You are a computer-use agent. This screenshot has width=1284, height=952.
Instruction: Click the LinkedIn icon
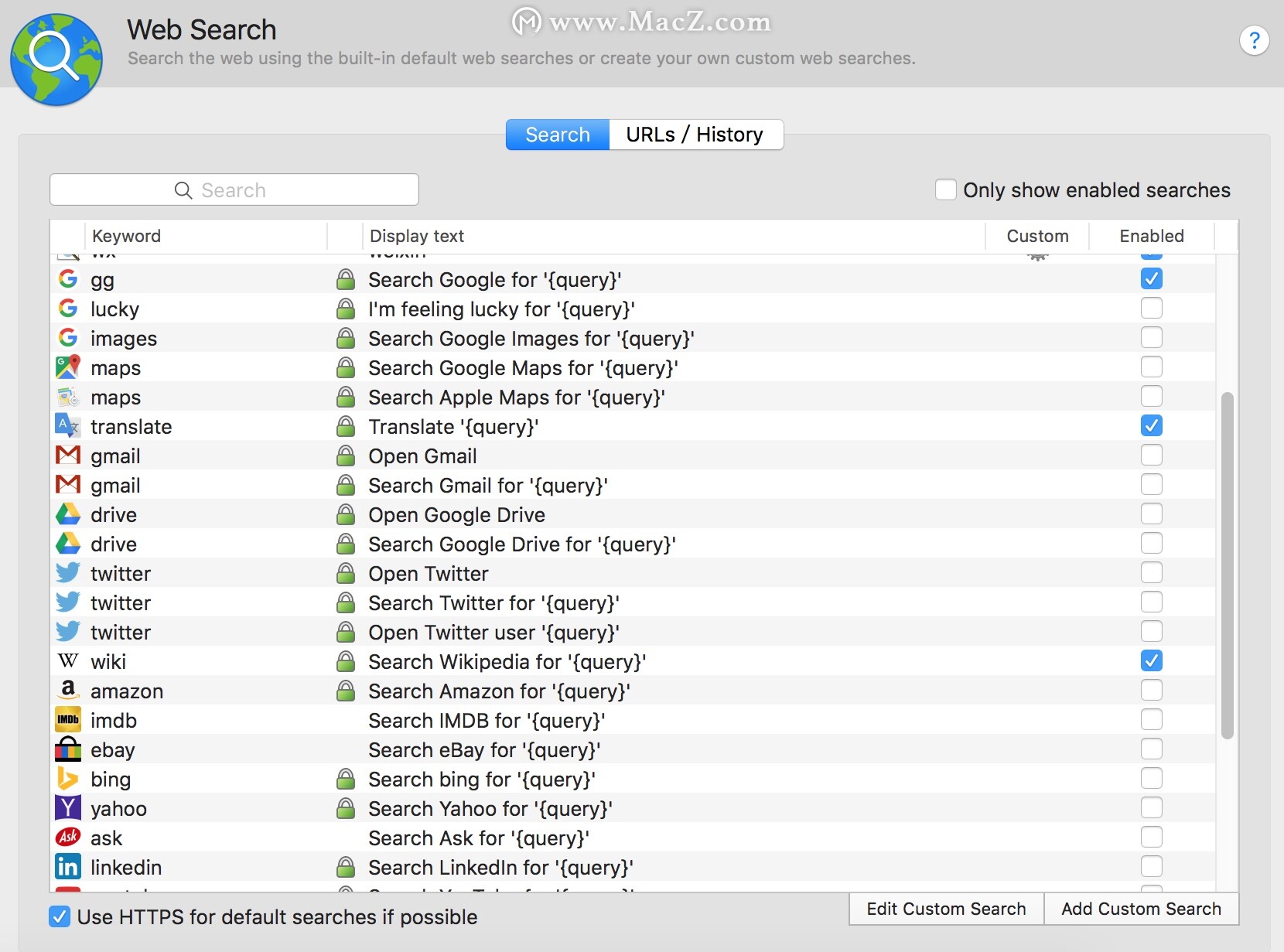68,867
